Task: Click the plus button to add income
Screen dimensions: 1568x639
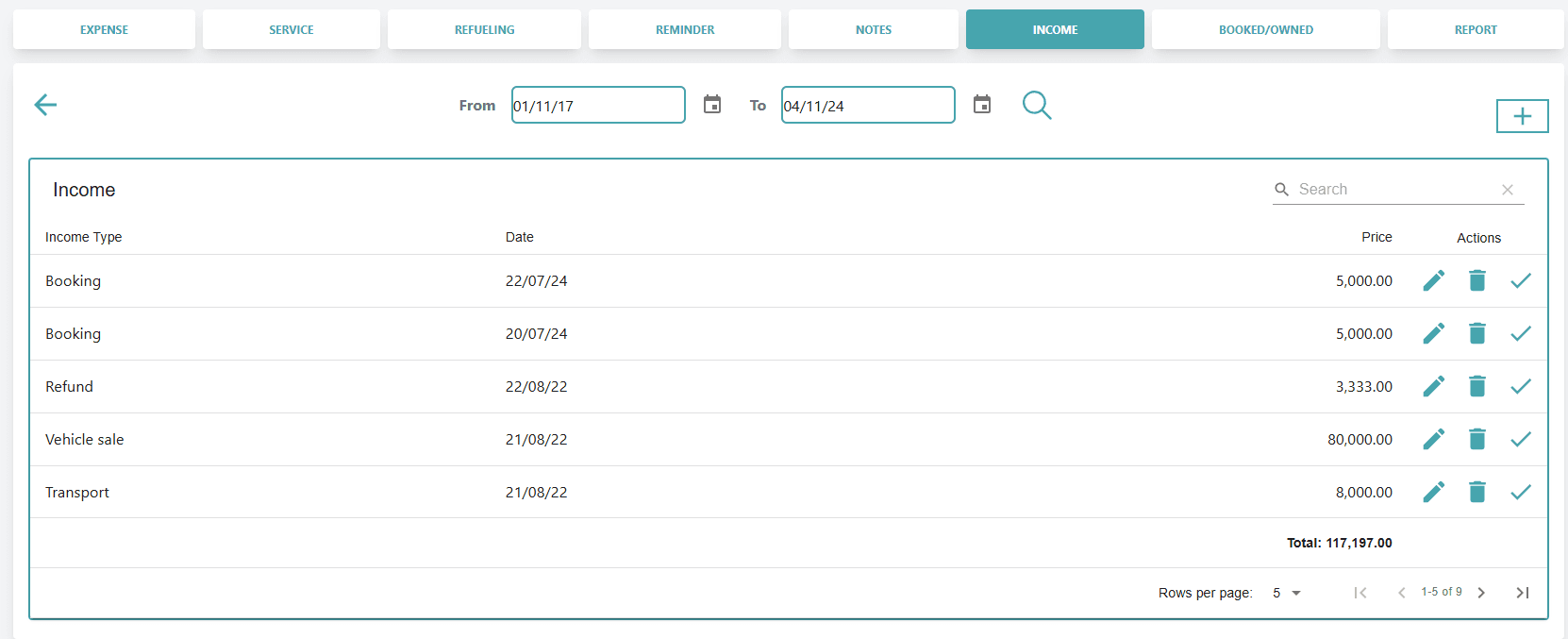Action: pyautogui.click(x=1522, y=116)
